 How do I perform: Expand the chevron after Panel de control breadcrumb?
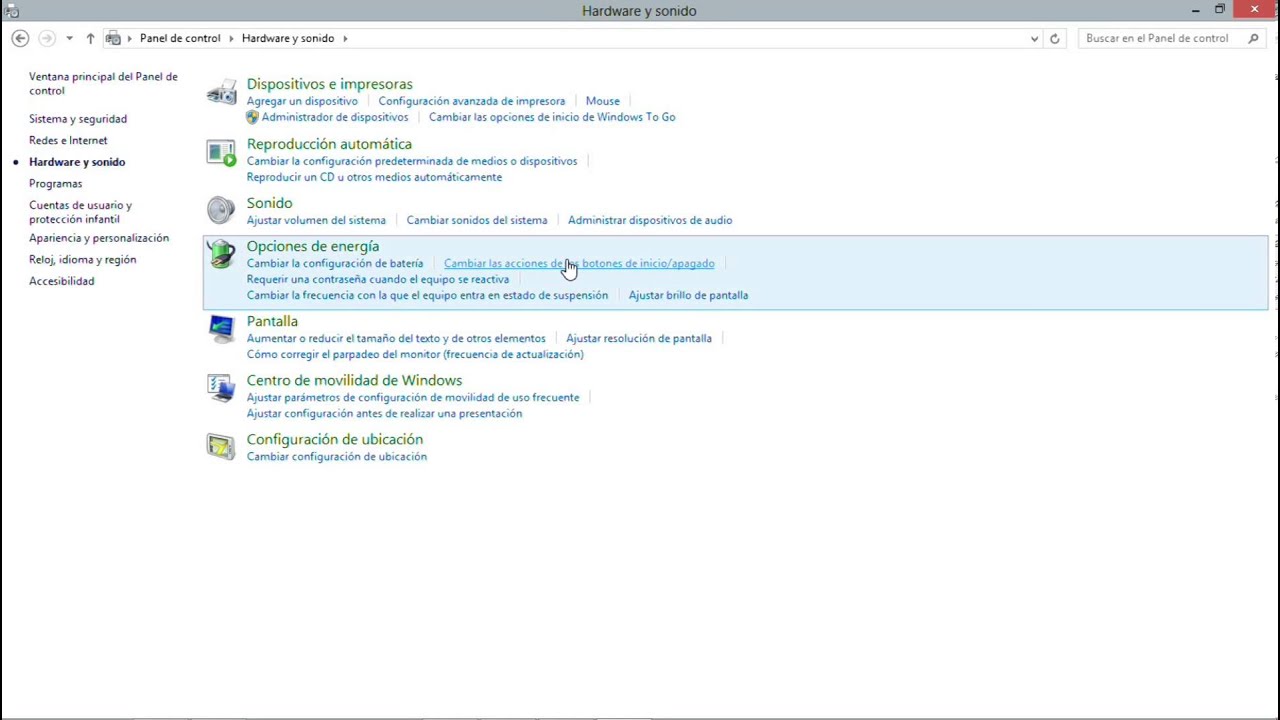[231, 38]
